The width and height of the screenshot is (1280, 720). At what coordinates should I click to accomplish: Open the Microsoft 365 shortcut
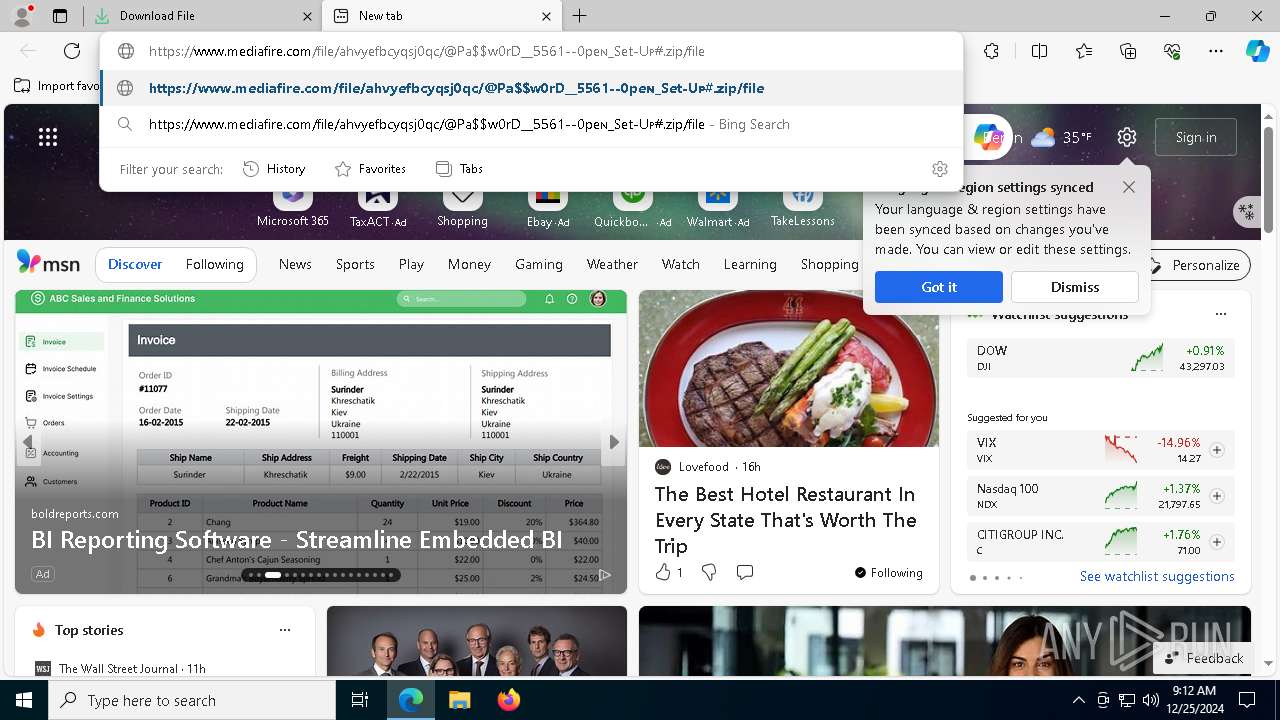coord(292,206)
